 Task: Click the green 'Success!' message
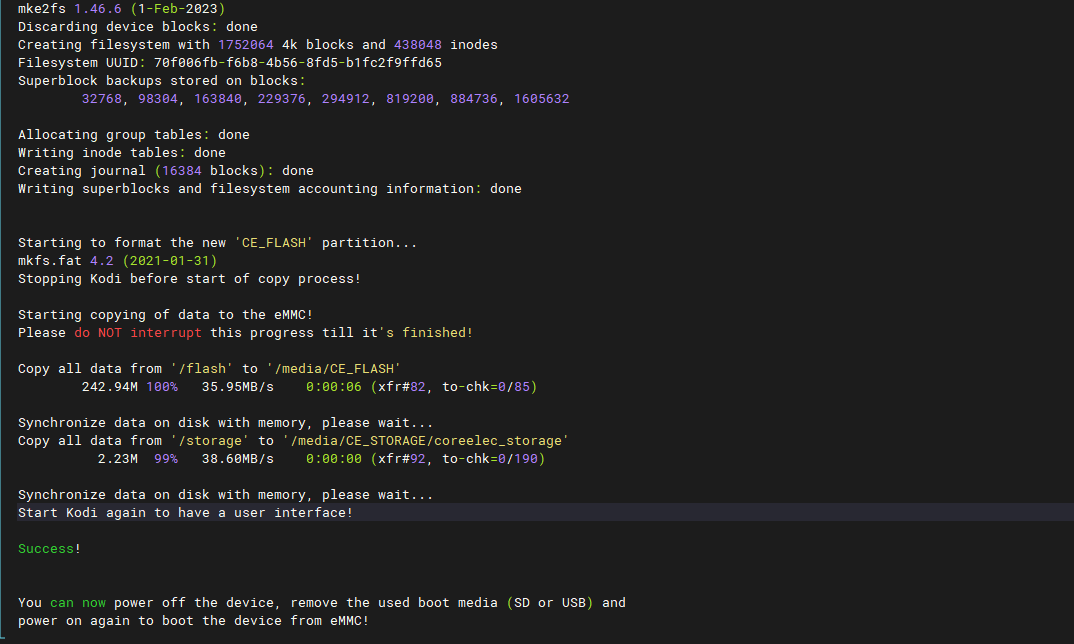point(49,549)
